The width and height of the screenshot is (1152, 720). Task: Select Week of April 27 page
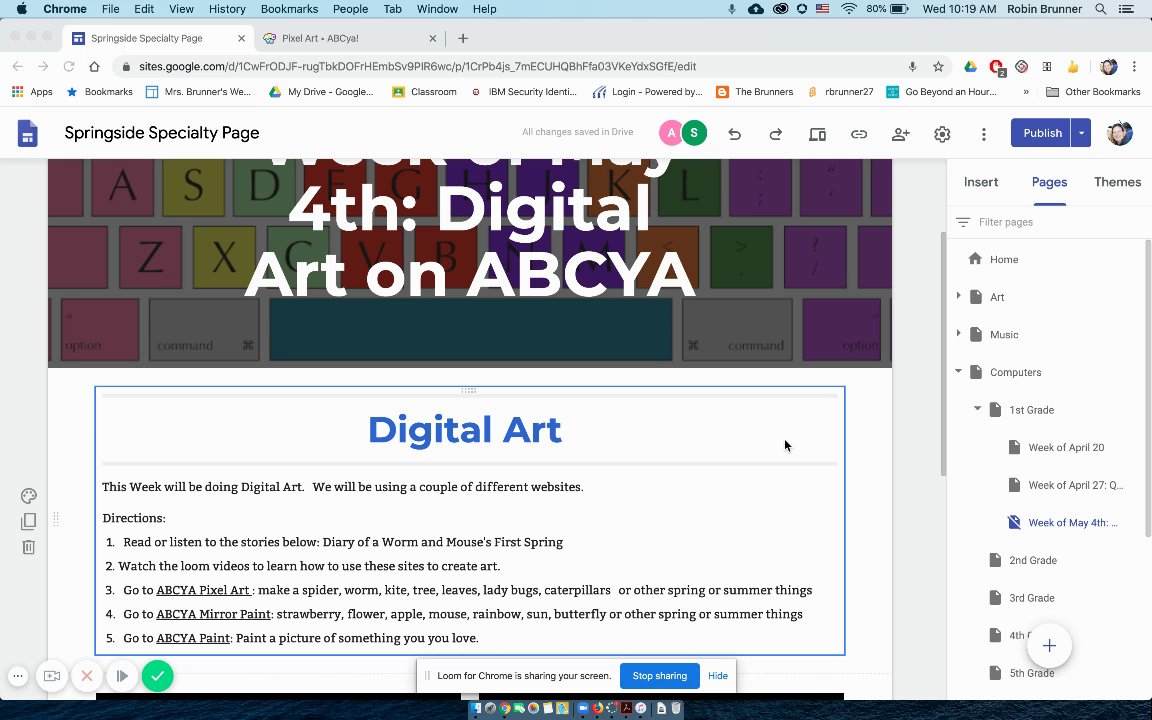pos(1075,485)
